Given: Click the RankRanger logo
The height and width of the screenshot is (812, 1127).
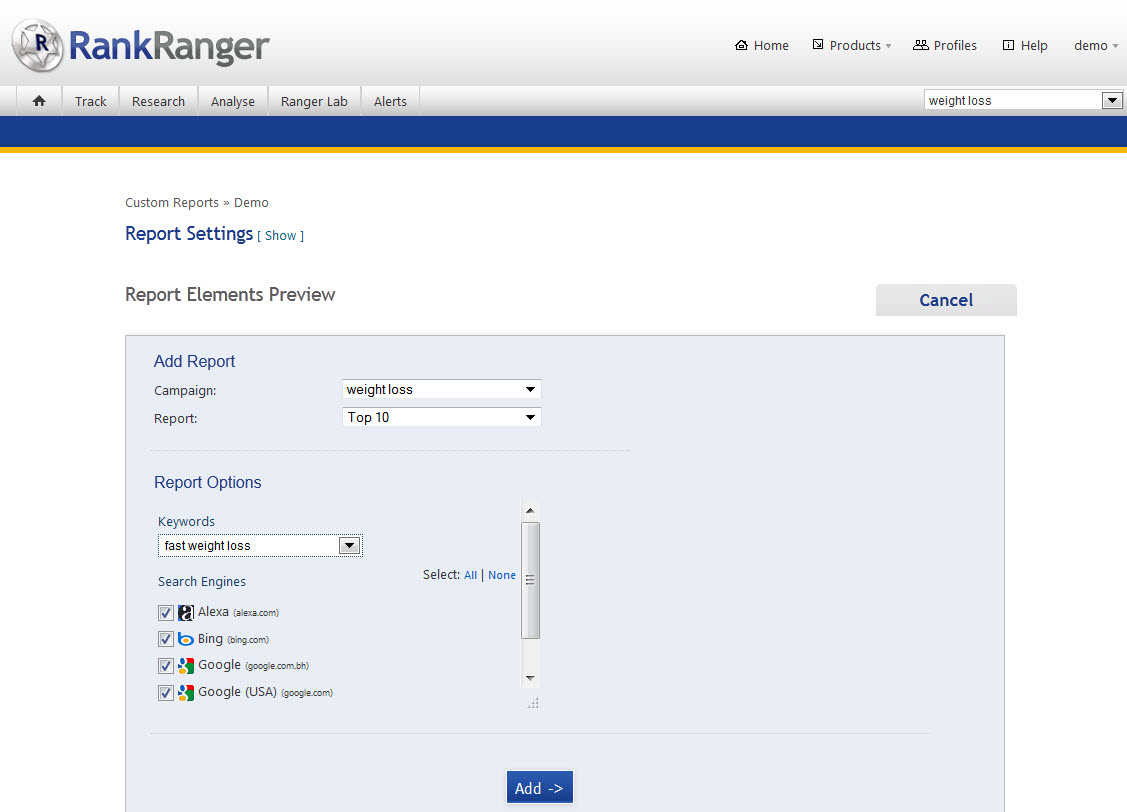Looking at the screenshot, I should pos(142,45).
